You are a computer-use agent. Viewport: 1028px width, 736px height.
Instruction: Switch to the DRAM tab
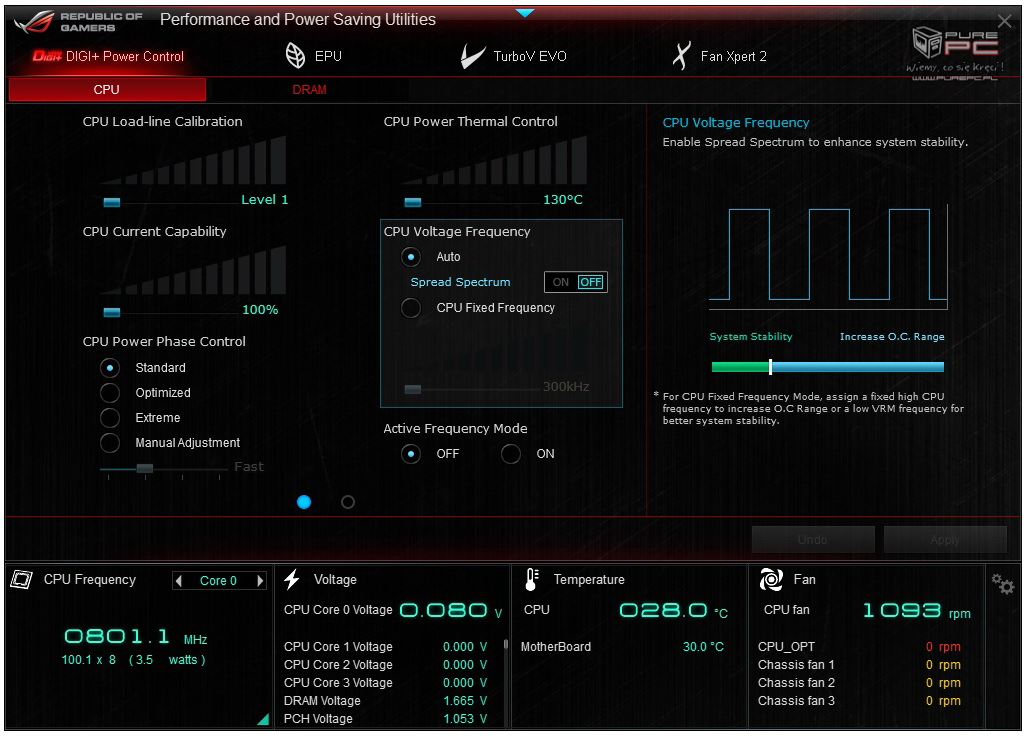point(309,90)
